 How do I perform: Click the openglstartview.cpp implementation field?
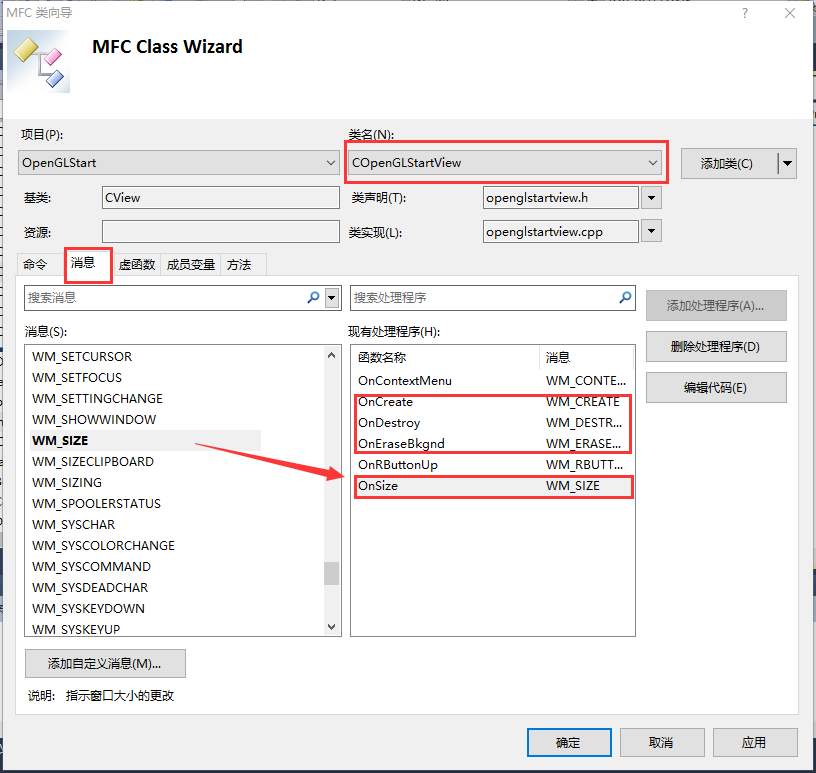tap(560, 231)
